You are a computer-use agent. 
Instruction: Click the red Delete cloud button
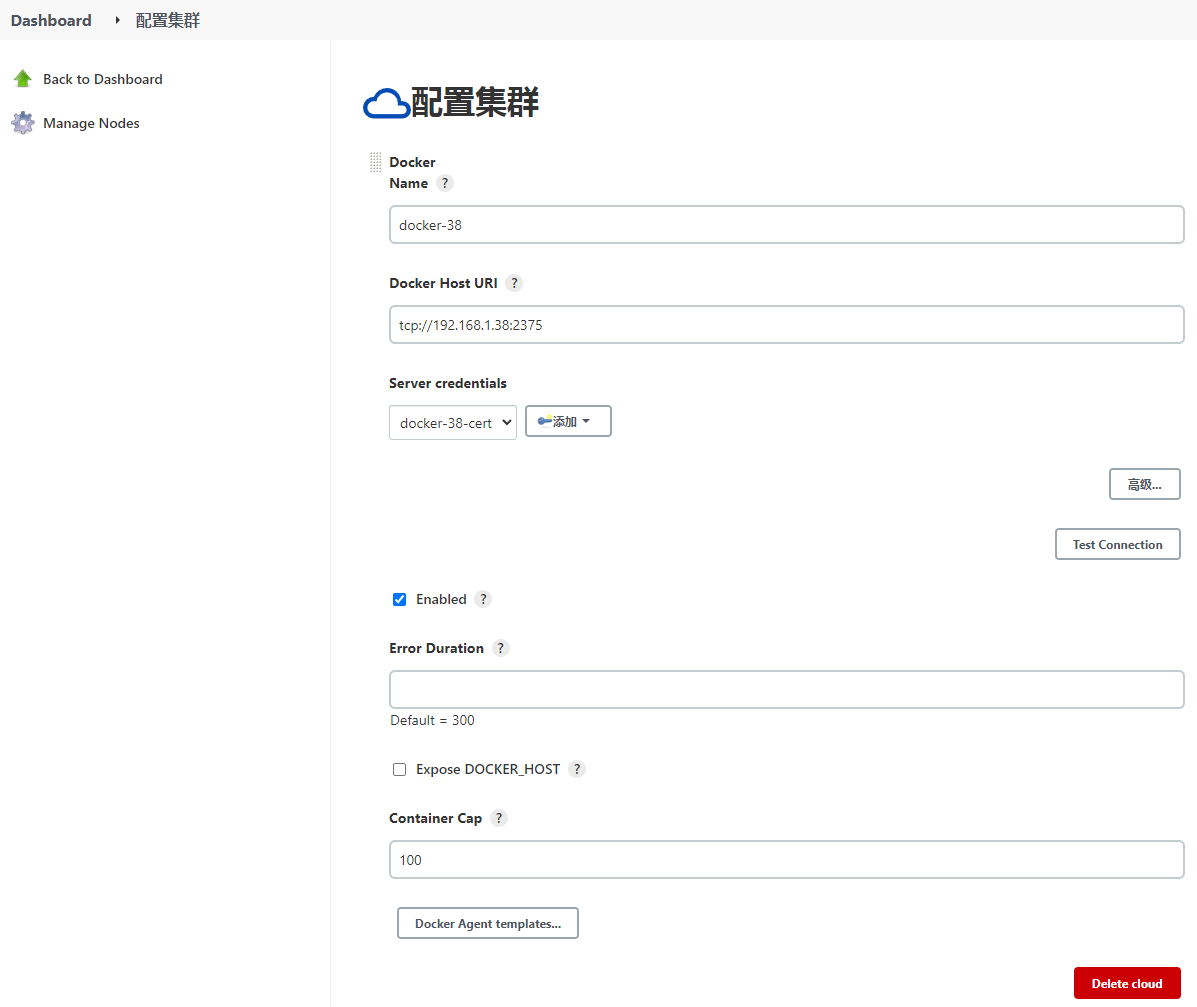1127,983
